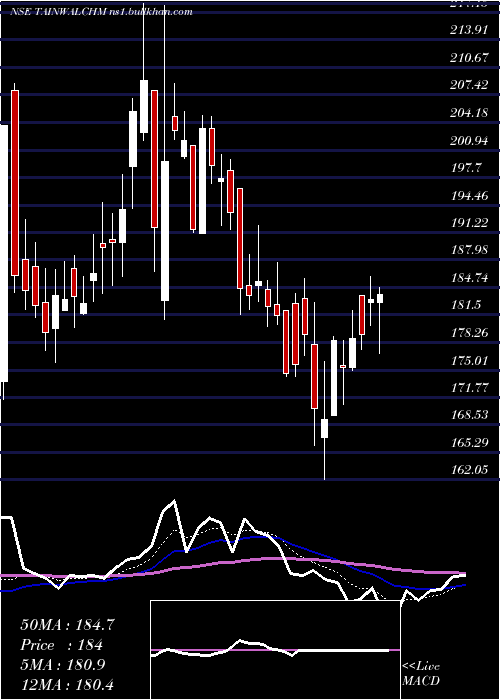Click the 168.53 price axis label
This screenshot has width=500, height=700.
469,415
